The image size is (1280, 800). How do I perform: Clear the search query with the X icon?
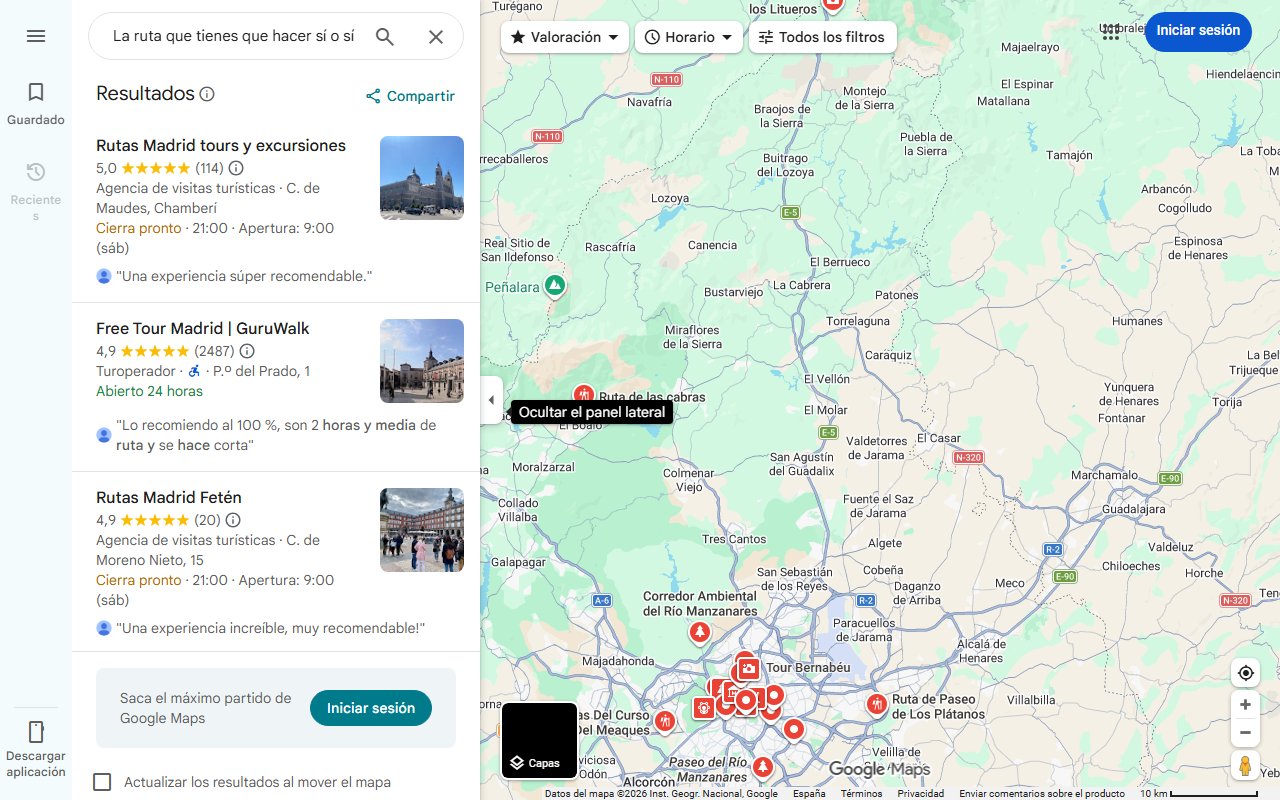click(x=436, y=35)
